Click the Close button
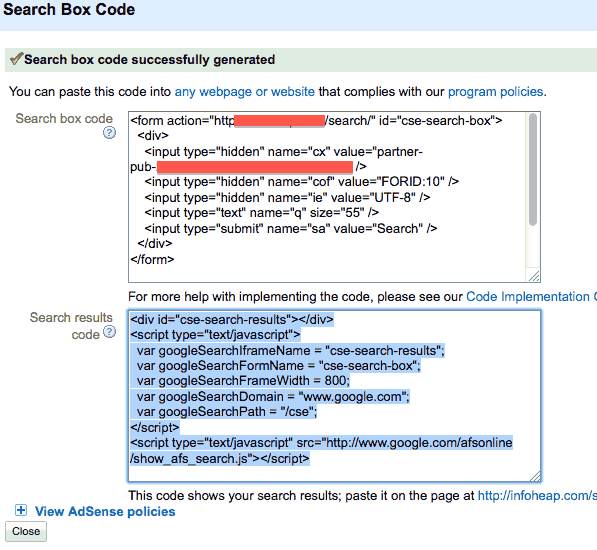 [x=26, y=531]
